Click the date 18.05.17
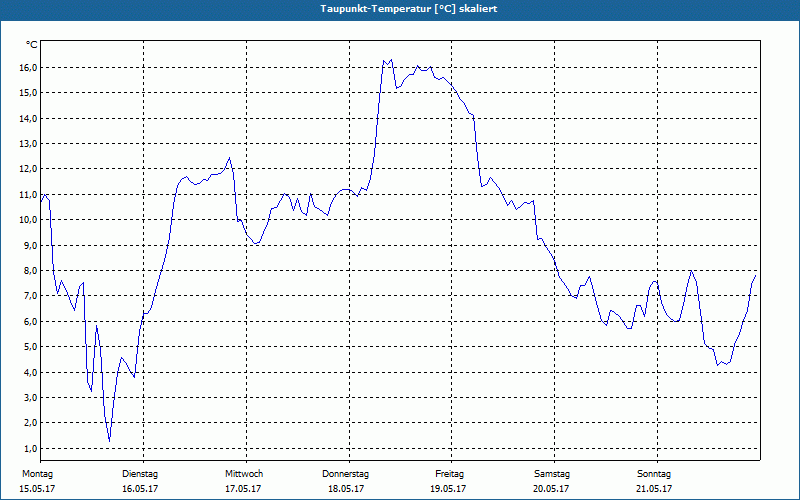Viewport: 800px width, 500px height. (x=346, y=489)
